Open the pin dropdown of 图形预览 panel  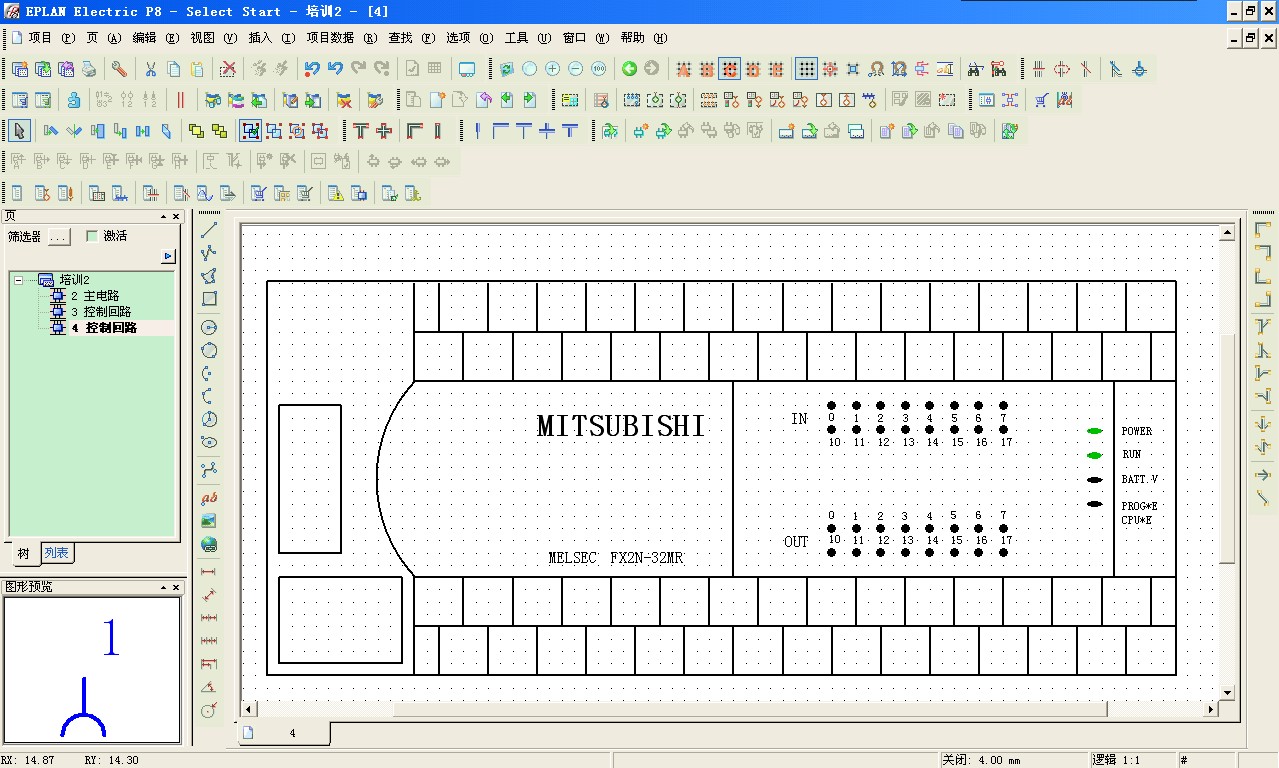click(163, 586)
